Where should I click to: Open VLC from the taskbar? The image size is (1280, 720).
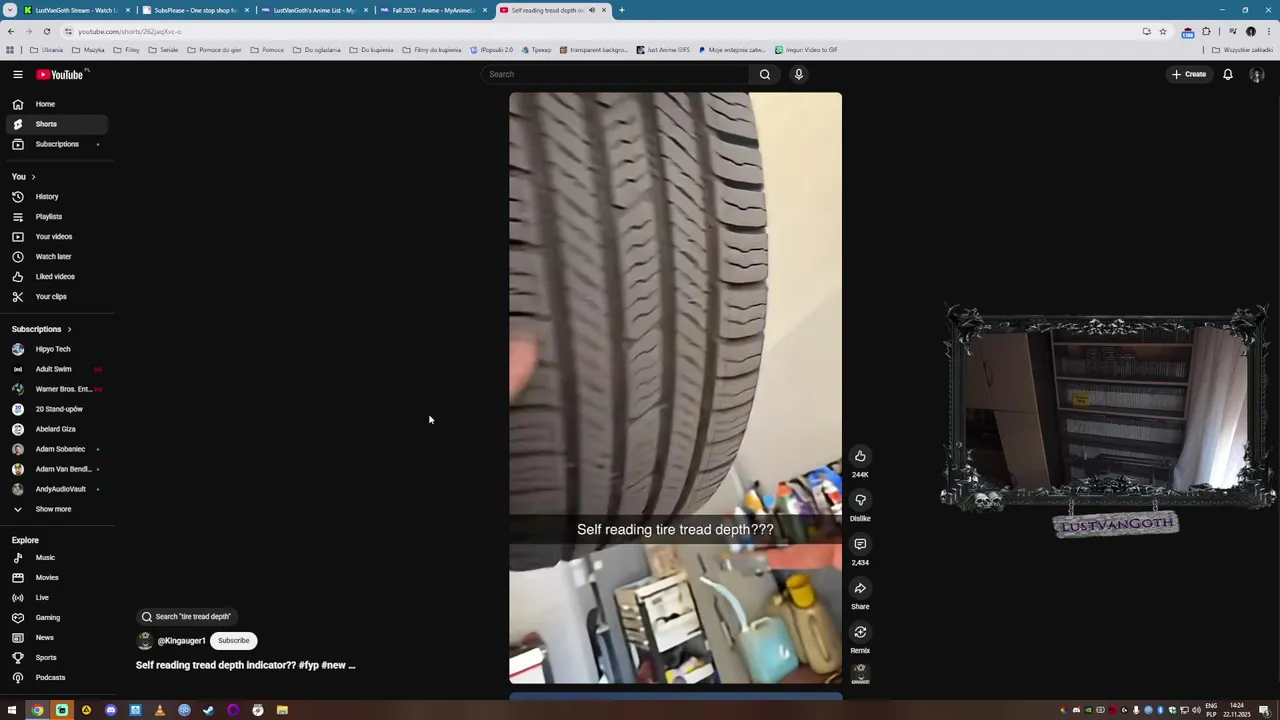[x=160, y=710]
